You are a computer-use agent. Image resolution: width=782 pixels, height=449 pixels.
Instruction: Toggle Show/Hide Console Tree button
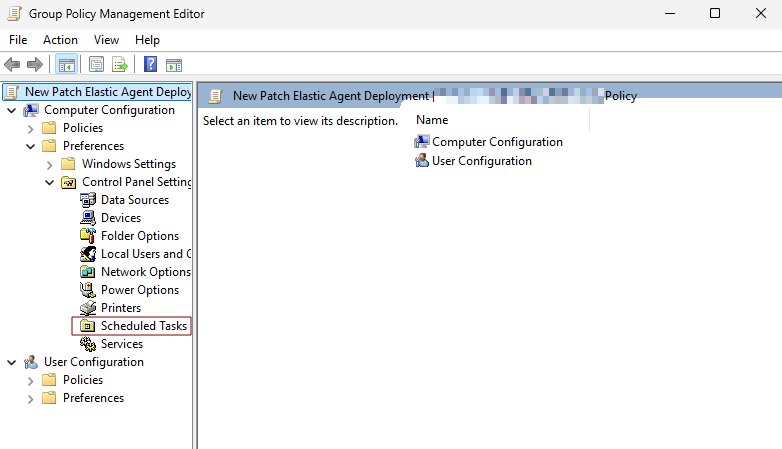pos(66,65)
